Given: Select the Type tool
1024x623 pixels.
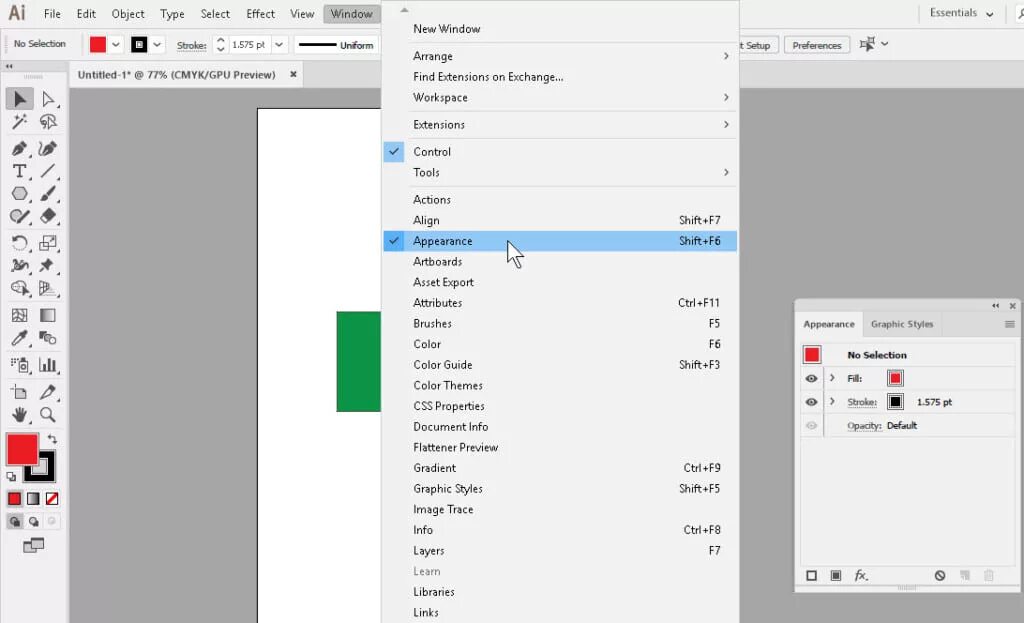Looking at the screenshot, I should (x=20, y=171).
